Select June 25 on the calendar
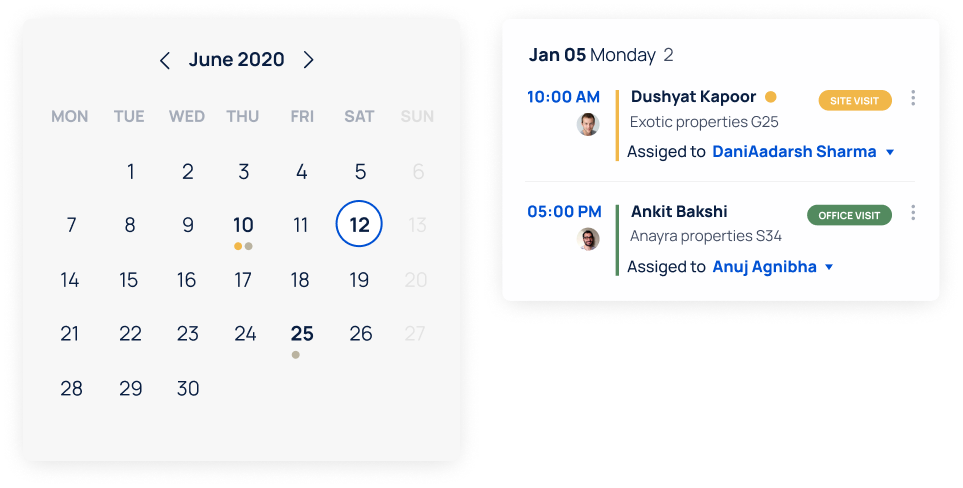This screenshot has width=963, height=488. click(x=302, y=334)
